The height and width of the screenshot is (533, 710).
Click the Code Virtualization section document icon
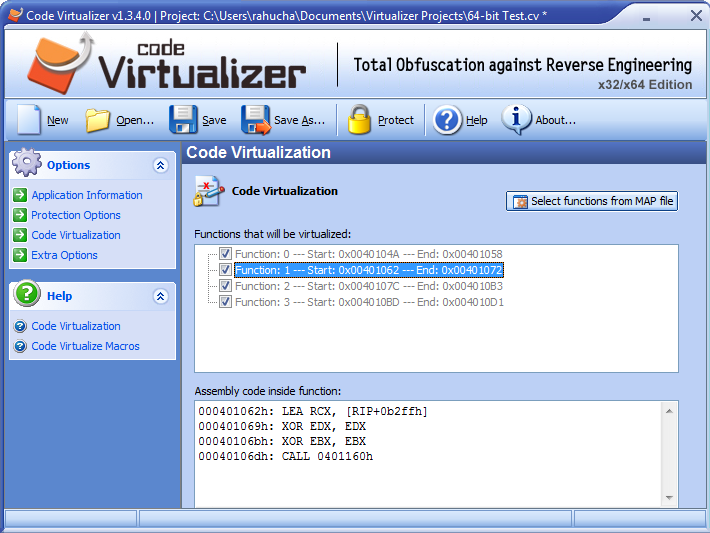pos(208,191)
